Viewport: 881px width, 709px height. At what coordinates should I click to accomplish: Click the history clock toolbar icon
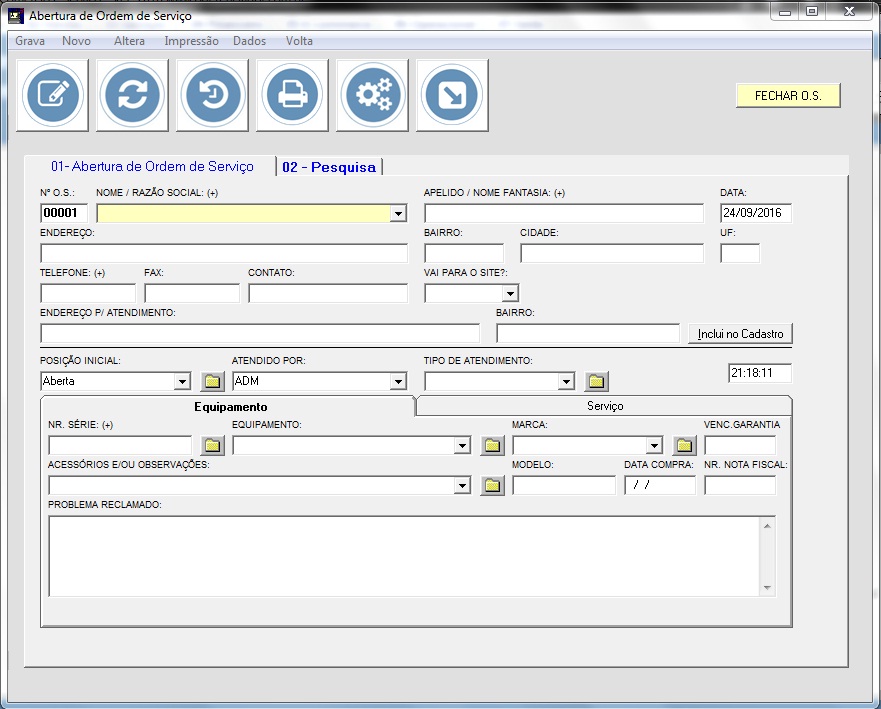pos(212,95)
